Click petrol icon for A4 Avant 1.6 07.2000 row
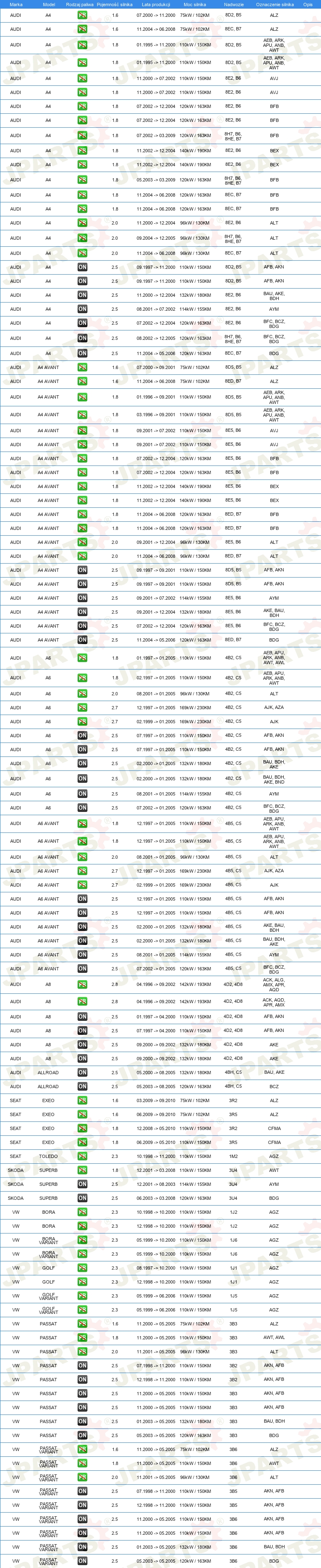 point(82,367)
